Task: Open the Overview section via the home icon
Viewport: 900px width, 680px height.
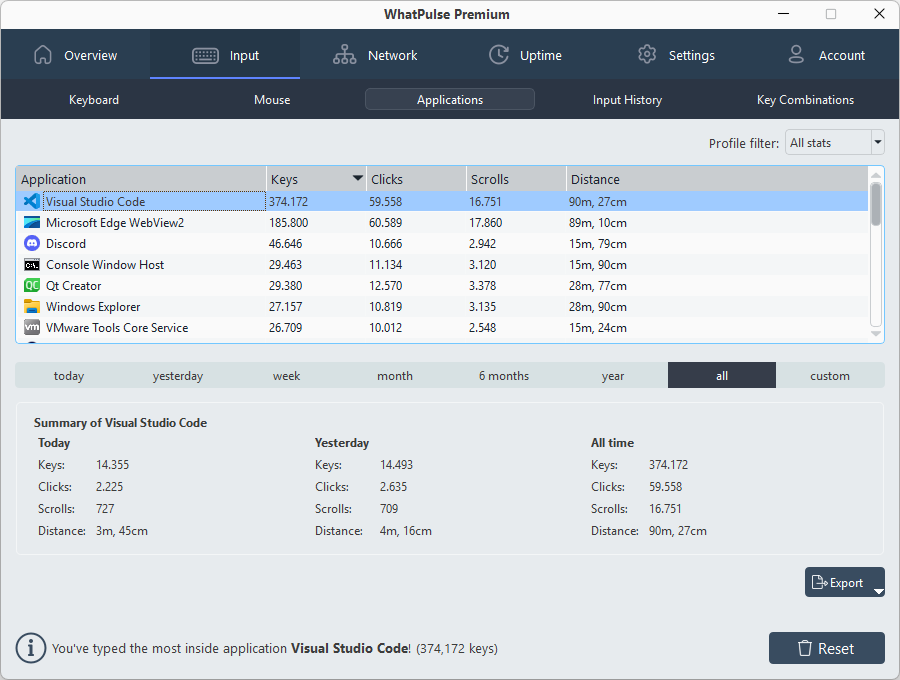Action: [42, 55]
